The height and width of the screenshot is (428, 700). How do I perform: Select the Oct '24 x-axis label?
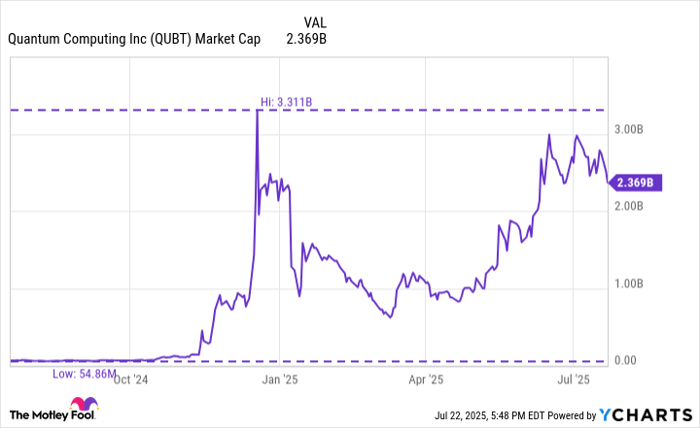tap(129, 379)
